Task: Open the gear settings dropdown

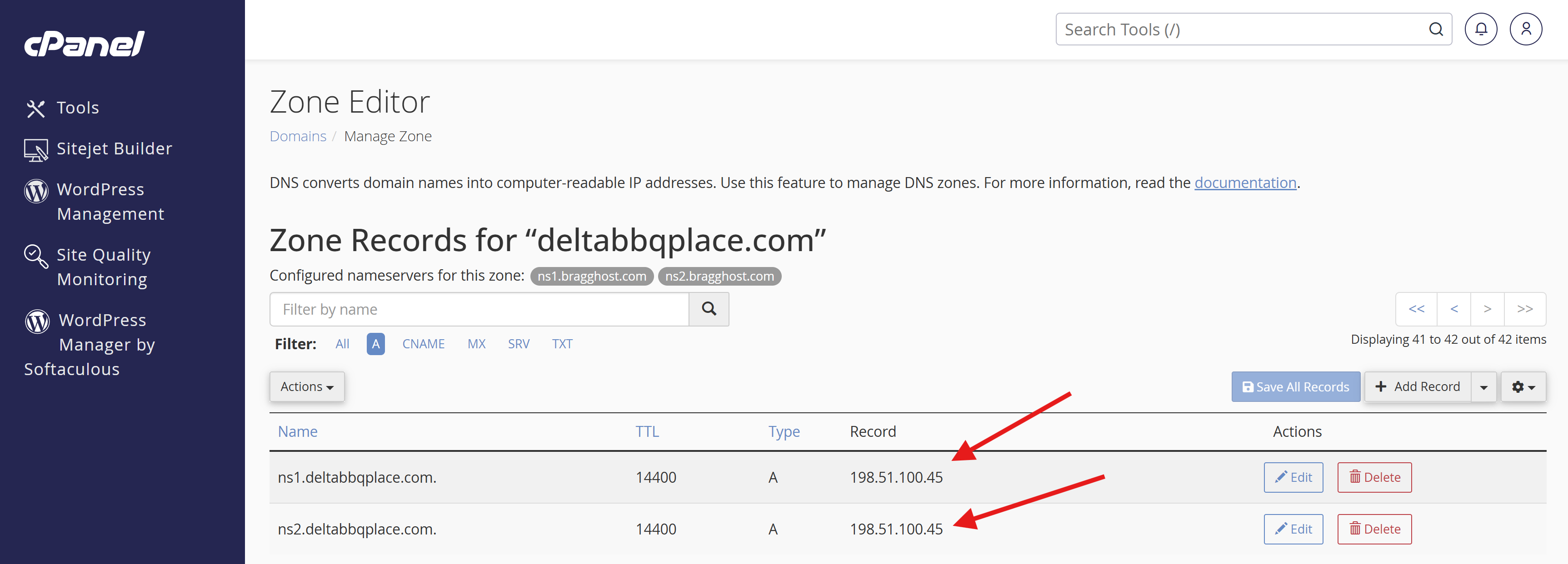Action: coord(1523,387)
